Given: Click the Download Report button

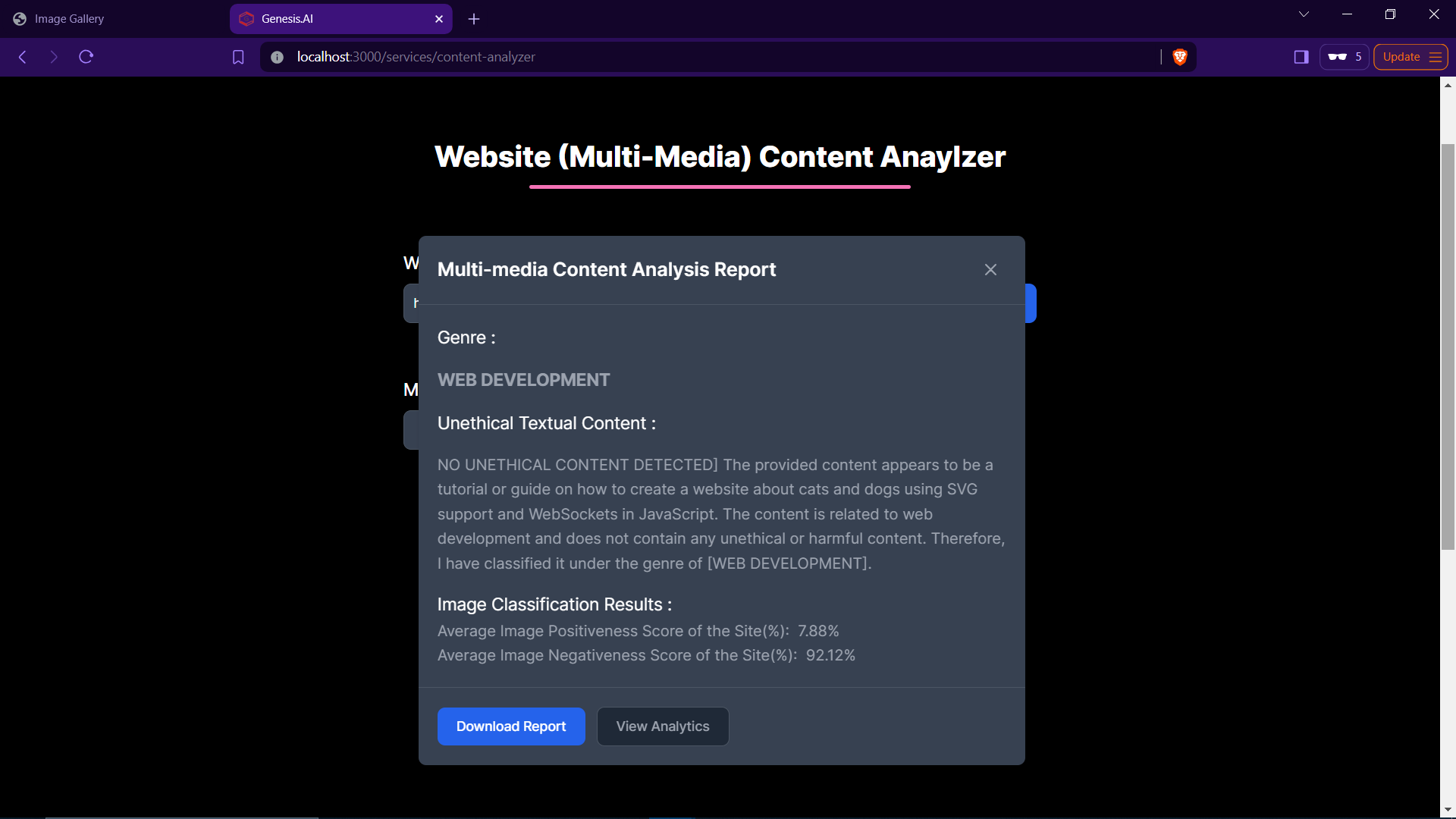Looking at the screenshot, I should [x=511, y=726].
